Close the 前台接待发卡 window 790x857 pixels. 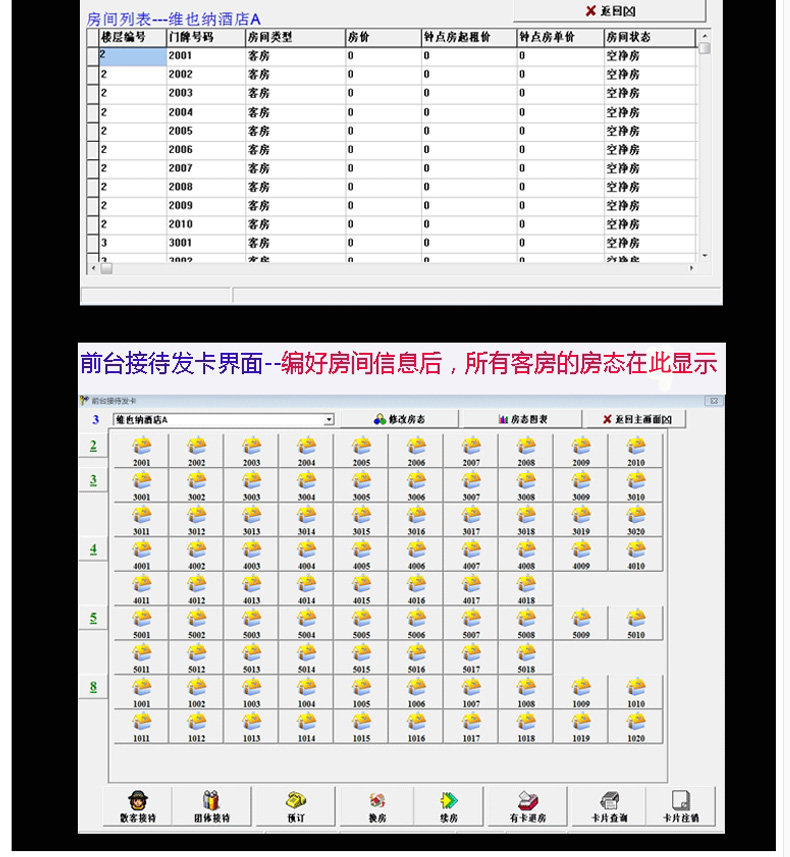tap(713, 401)
